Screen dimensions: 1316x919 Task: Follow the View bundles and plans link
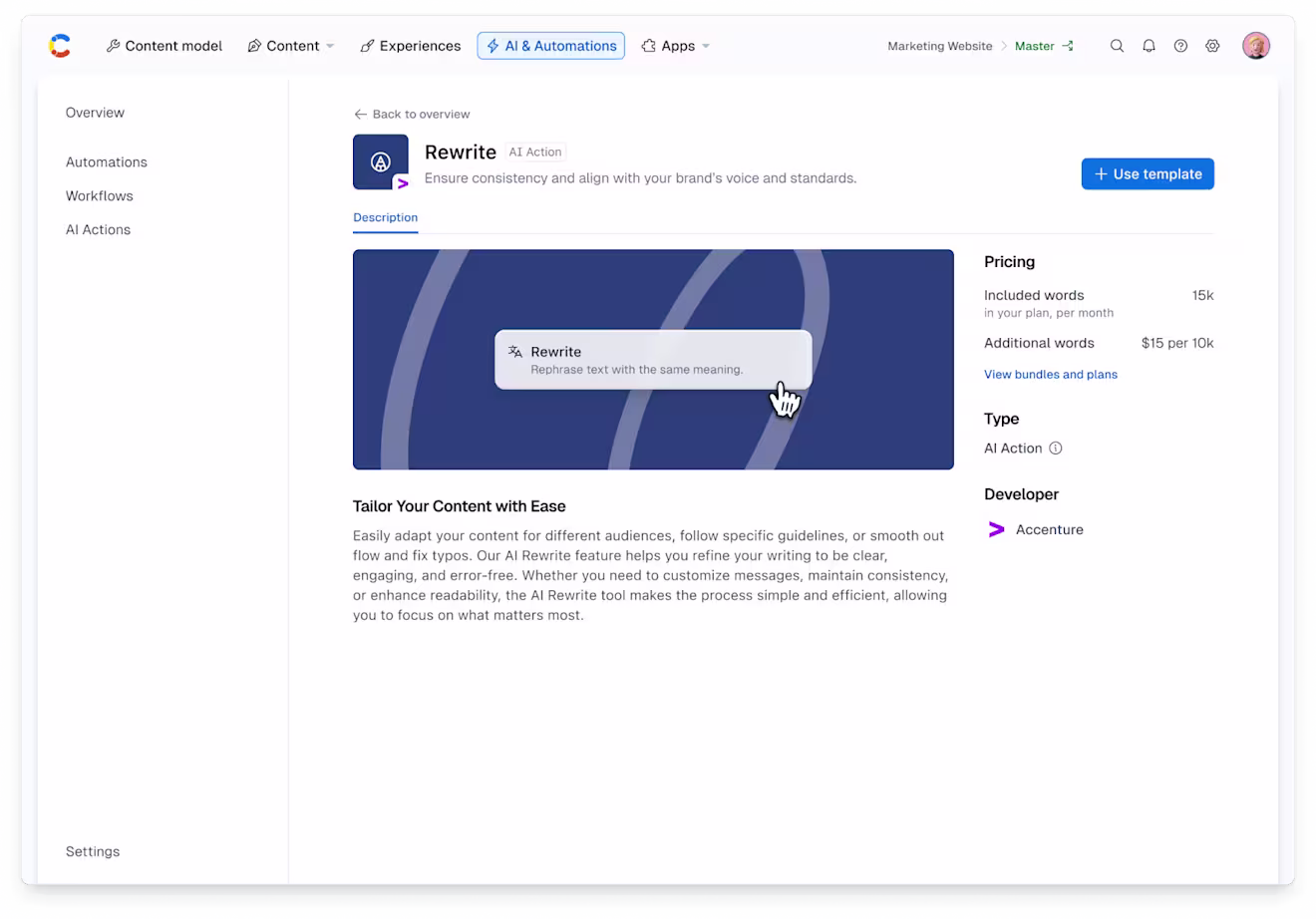pos(1051,375)
